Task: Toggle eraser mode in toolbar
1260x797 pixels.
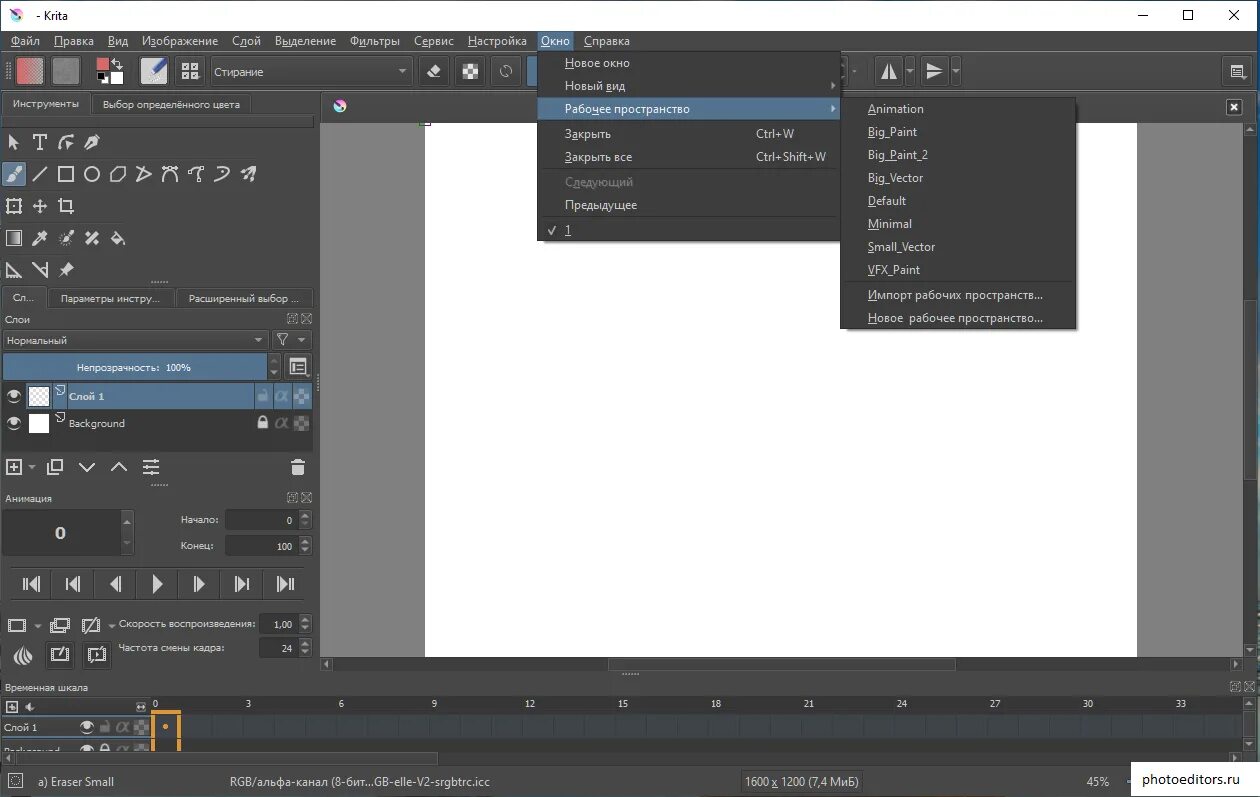Action: coord(434,71)
